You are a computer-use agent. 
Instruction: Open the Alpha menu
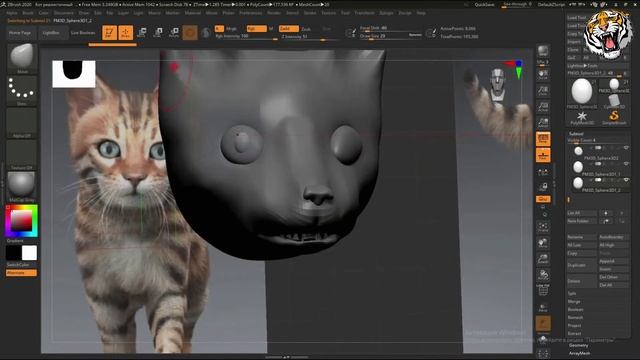pos(12,13)
